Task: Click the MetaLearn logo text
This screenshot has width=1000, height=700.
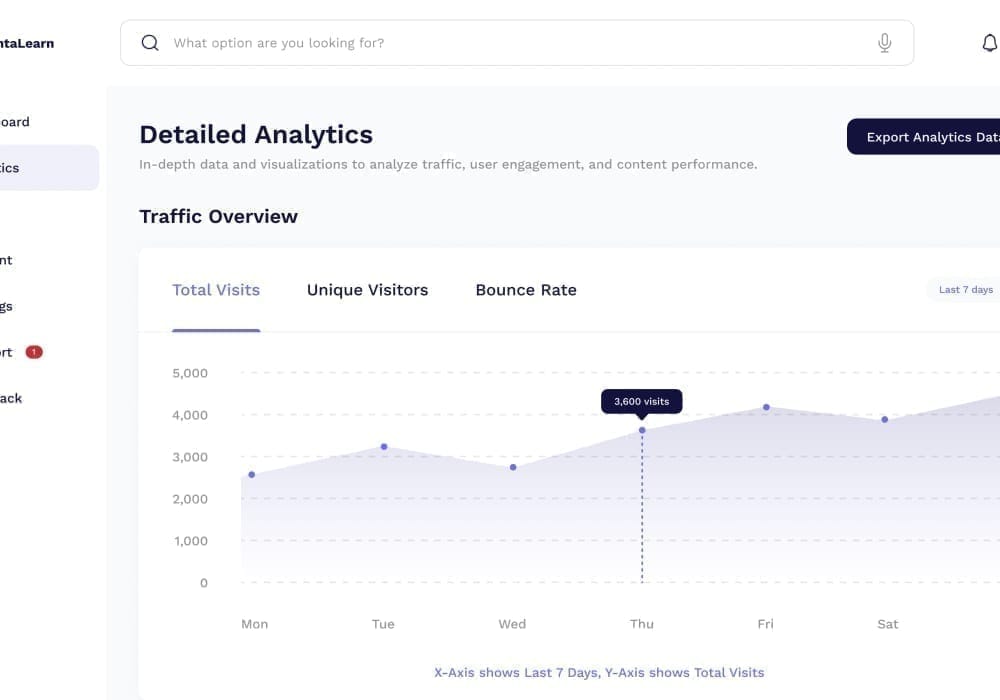Action: click(x=27, y=43)
